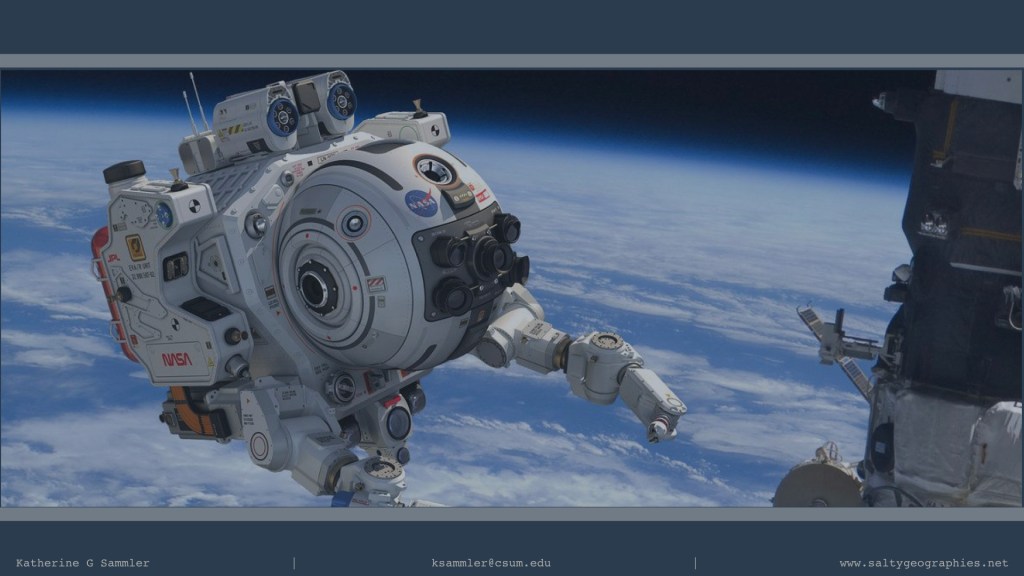This screenshot has width=1024, height=576.
Task: Click the gray band above the image
Action: point(512,61)
